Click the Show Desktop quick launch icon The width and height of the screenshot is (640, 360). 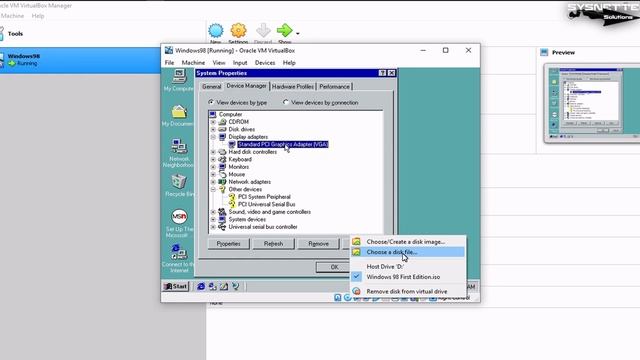point(224,287)
